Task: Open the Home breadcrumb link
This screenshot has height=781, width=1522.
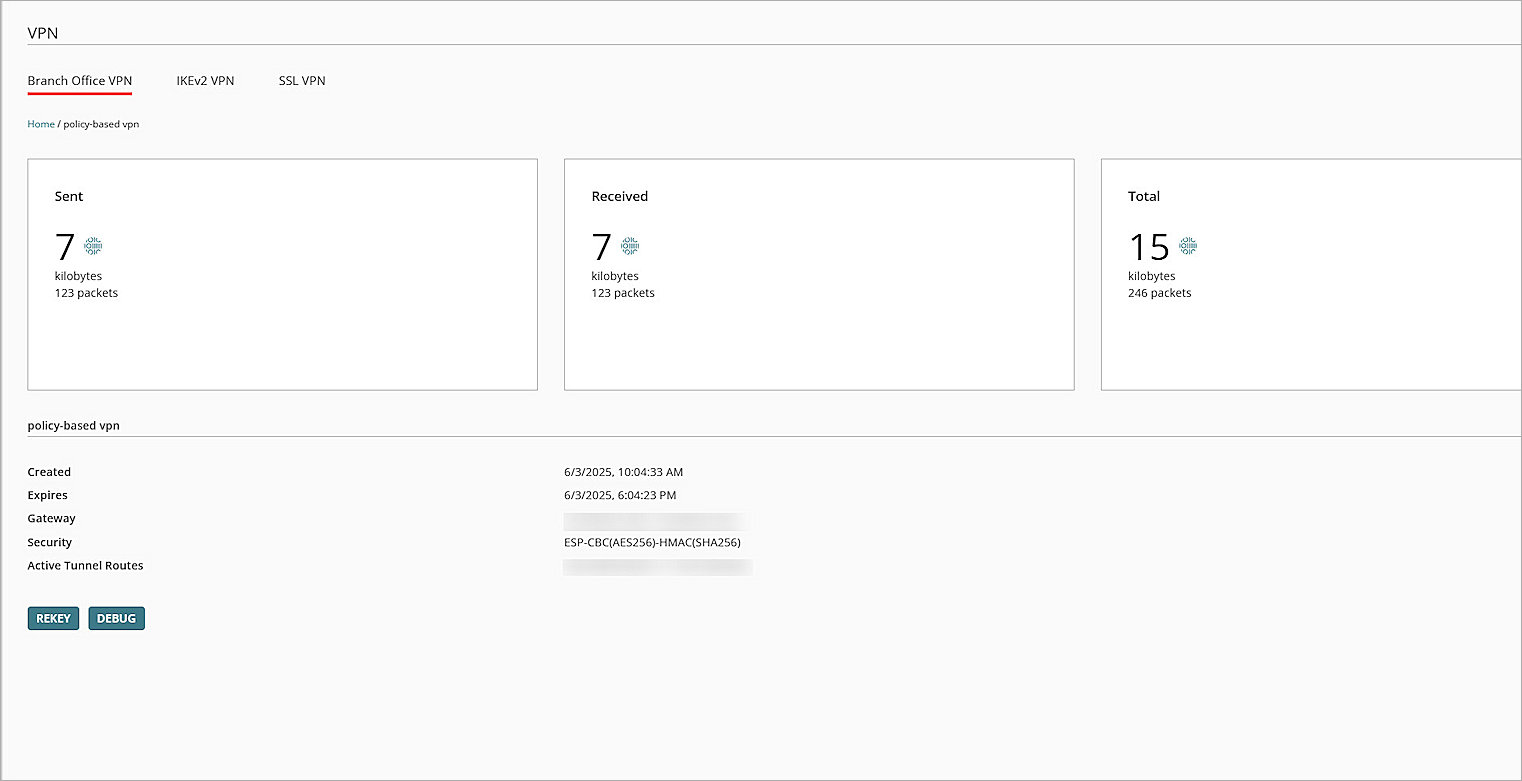Action: coord(41,123)
